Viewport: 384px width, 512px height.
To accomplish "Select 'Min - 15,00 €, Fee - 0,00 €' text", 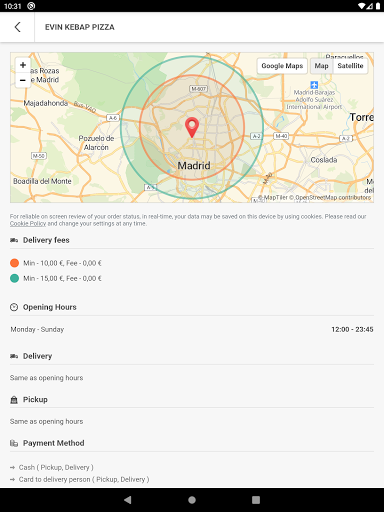I will click(62, 278).
